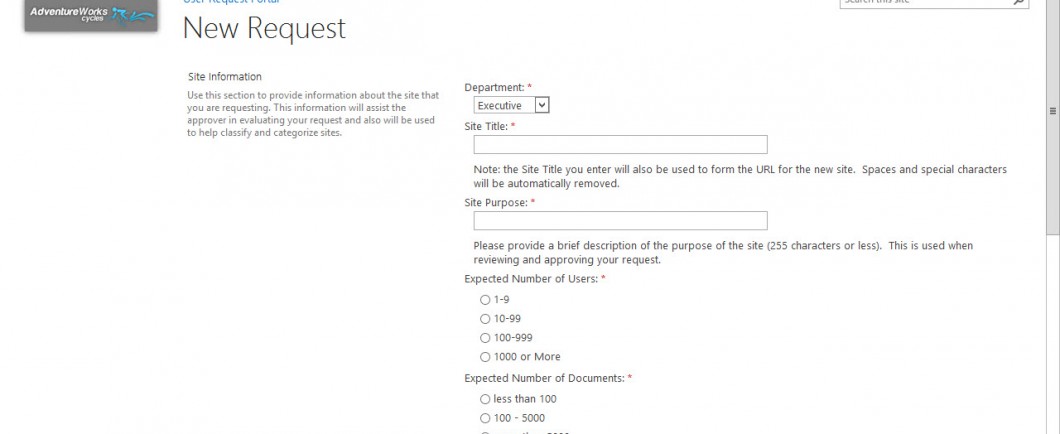Click the grip handle beside the scrollbar

click(x=1052, y=111)
